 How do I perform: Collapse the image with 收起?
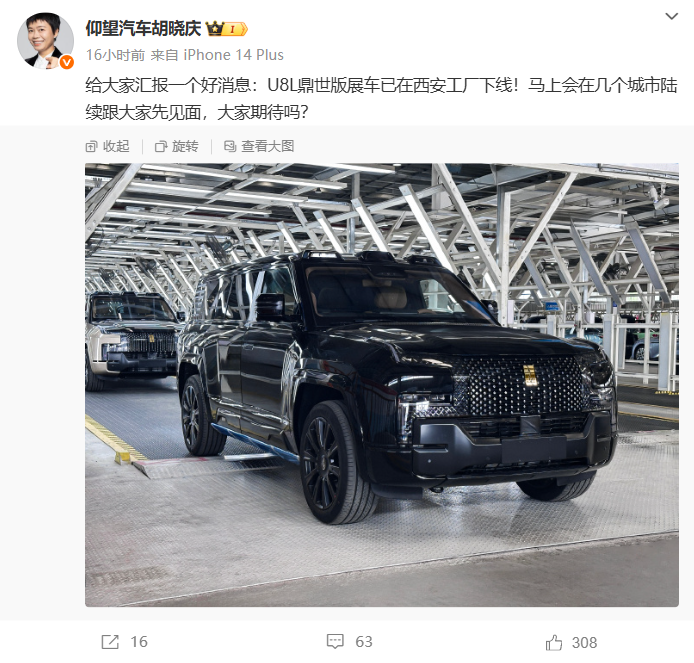click(107, 146)
